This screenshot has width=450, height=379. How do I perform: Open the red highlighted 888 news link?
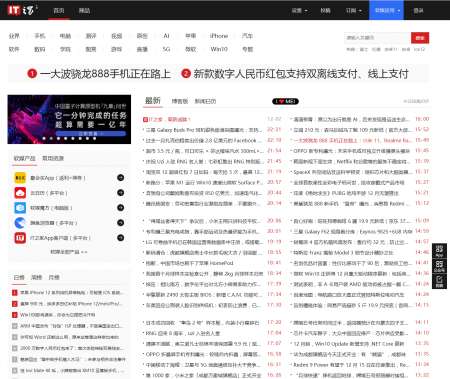(x=352, y=140)
